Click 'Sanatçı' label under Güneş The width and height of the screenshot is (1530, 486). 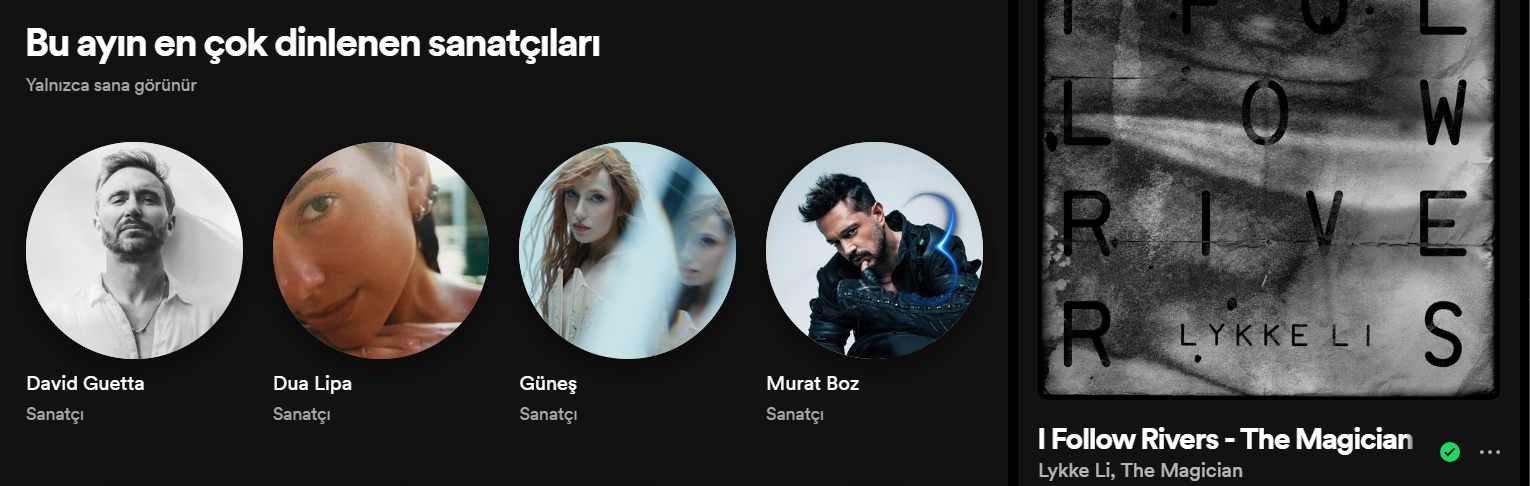point(548,413)
